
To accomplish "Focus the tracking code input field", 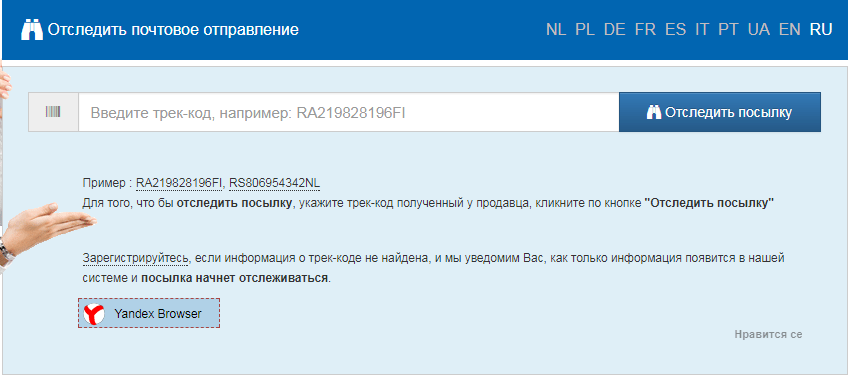I will click(x=348, y=112).
